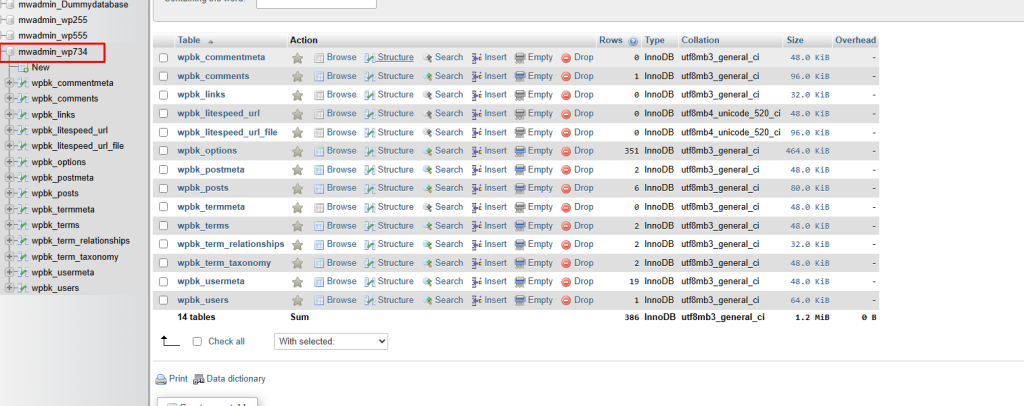Click red Drop icon for wpbk_posts
The height and width of the screenshot is (406, 1024).
tap(566, 189)
